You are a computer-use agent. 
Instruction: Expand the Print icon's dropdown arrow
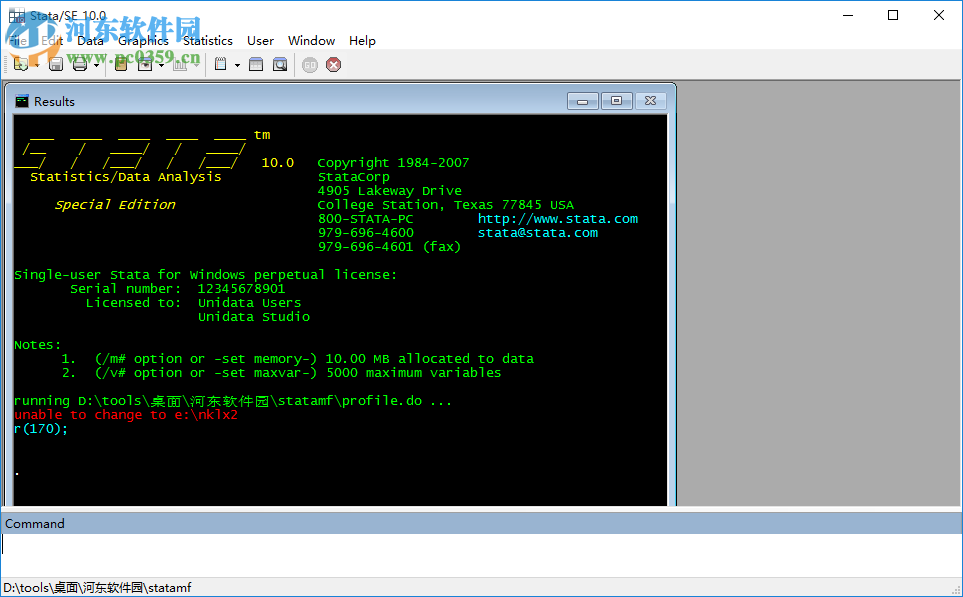point(96,63)
